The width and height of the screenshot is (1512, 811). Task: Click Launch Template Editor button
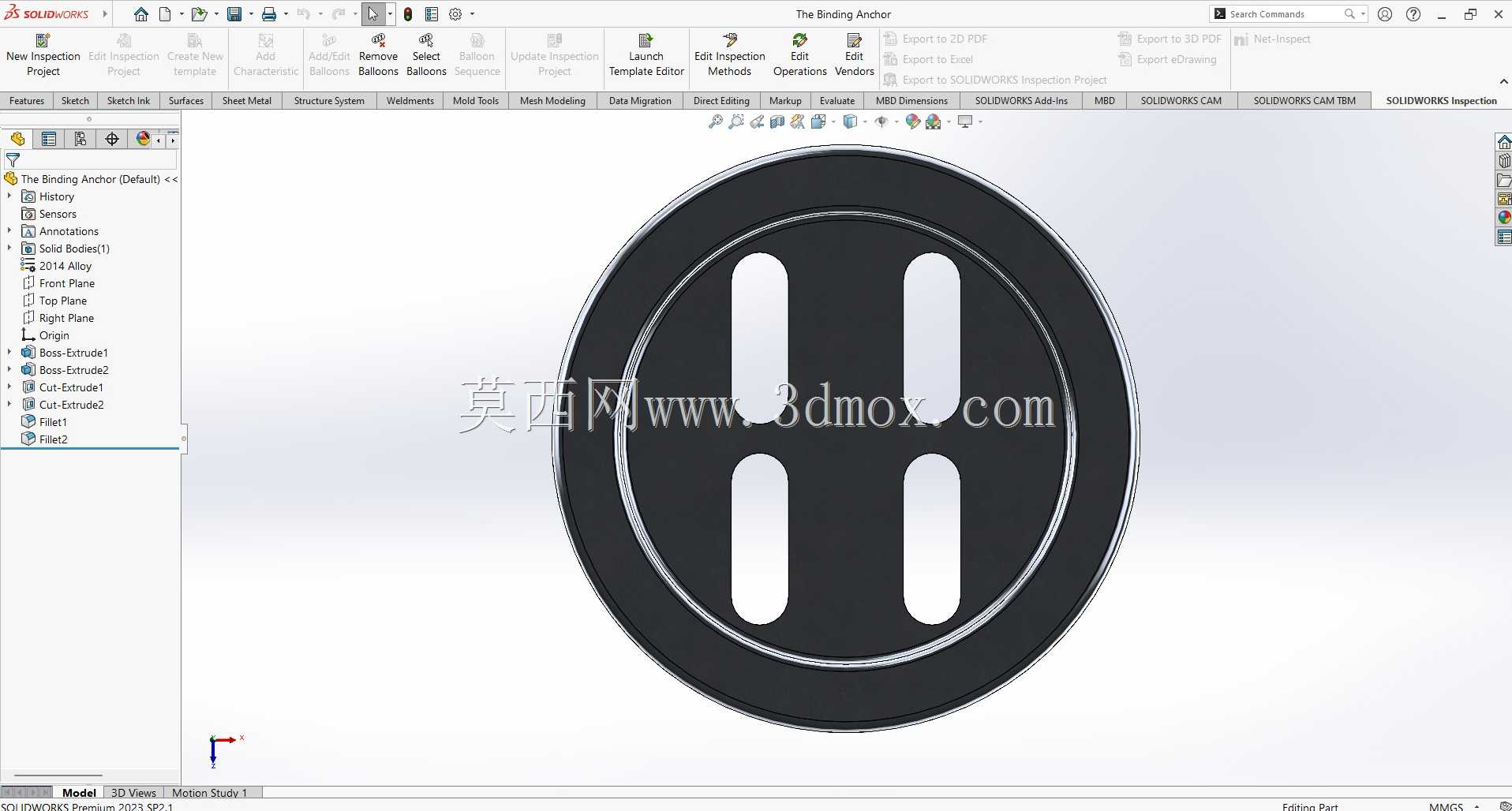[x=646, y=54]
